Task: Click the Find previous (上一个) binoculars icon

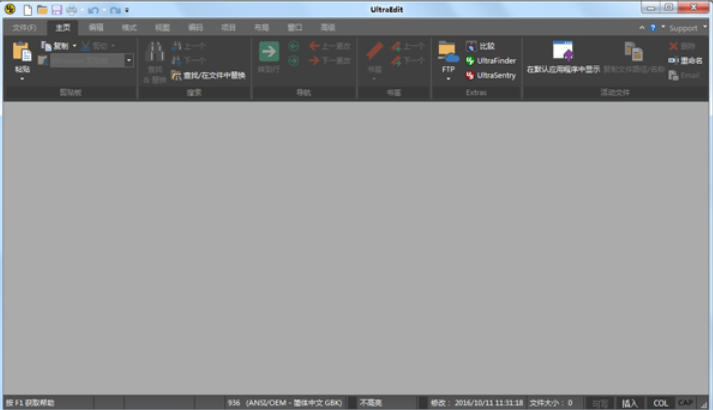Action: (176, 46)
